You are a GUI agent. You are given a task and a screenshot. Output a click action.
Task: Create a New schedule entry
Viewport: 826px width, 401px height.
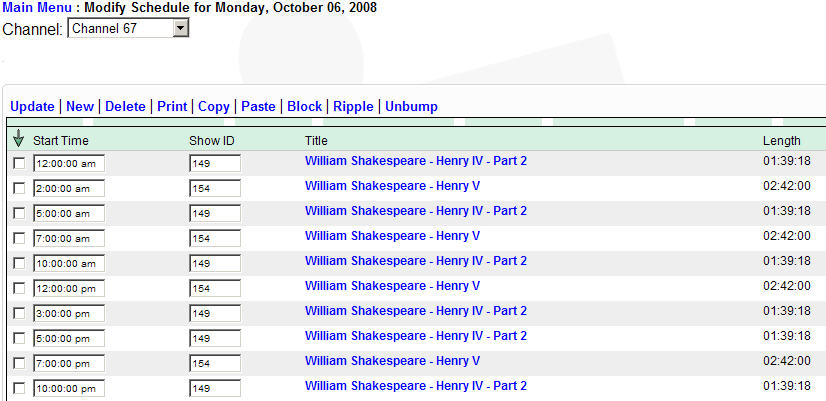(x=80, y=106)
